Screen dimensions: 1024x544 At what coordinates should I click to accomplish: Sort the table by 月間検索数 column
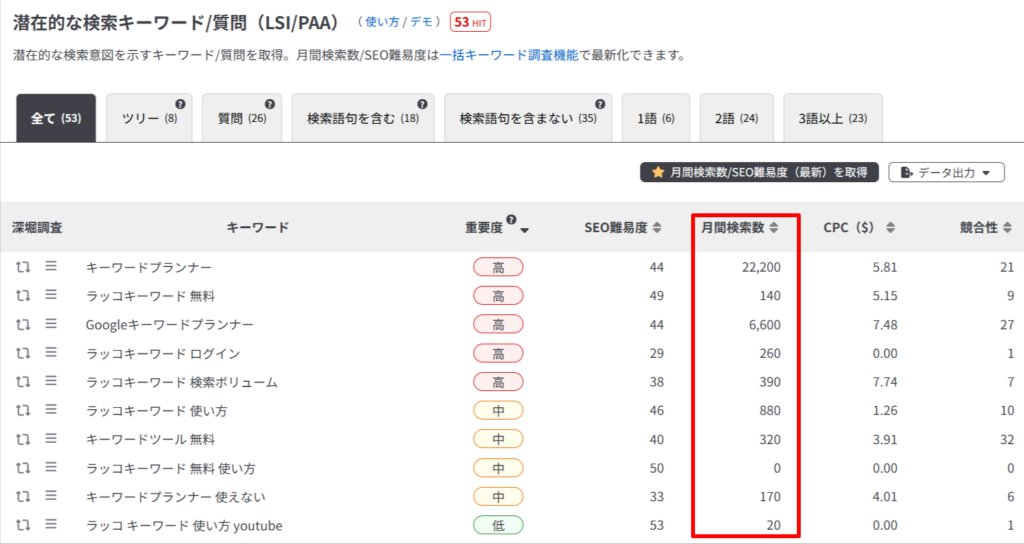point(739,228)
